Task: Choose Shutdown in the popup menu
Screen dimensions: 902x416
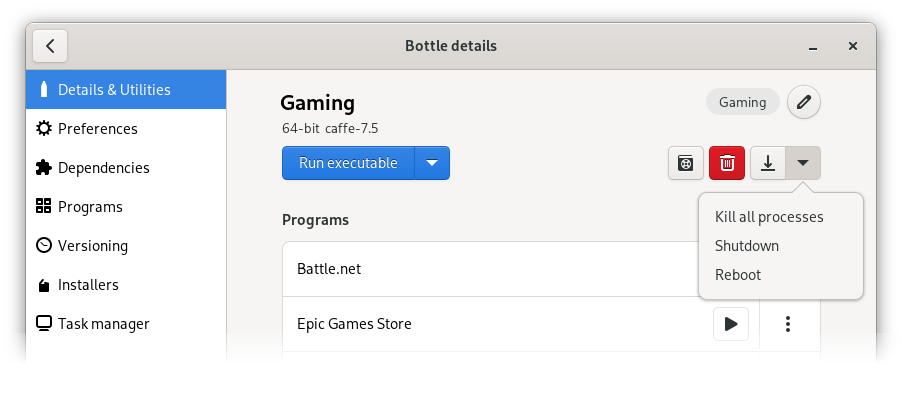Action: click(747, 246)
